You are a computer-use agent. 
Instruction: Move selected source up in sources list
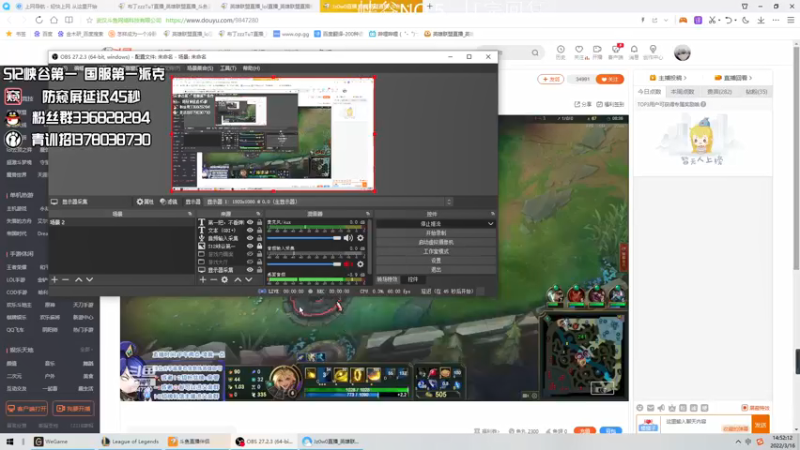(238, 280)
